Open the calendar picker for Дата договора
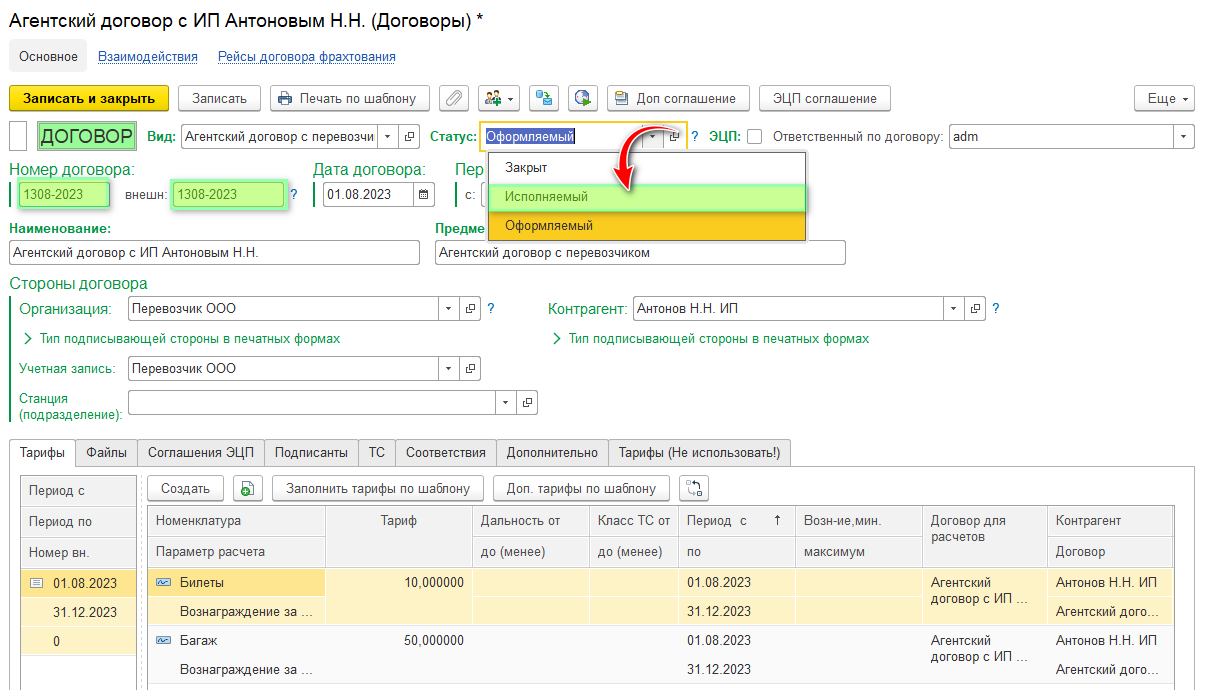Viewport: 1212px width, 690px height. click(424, 195)
